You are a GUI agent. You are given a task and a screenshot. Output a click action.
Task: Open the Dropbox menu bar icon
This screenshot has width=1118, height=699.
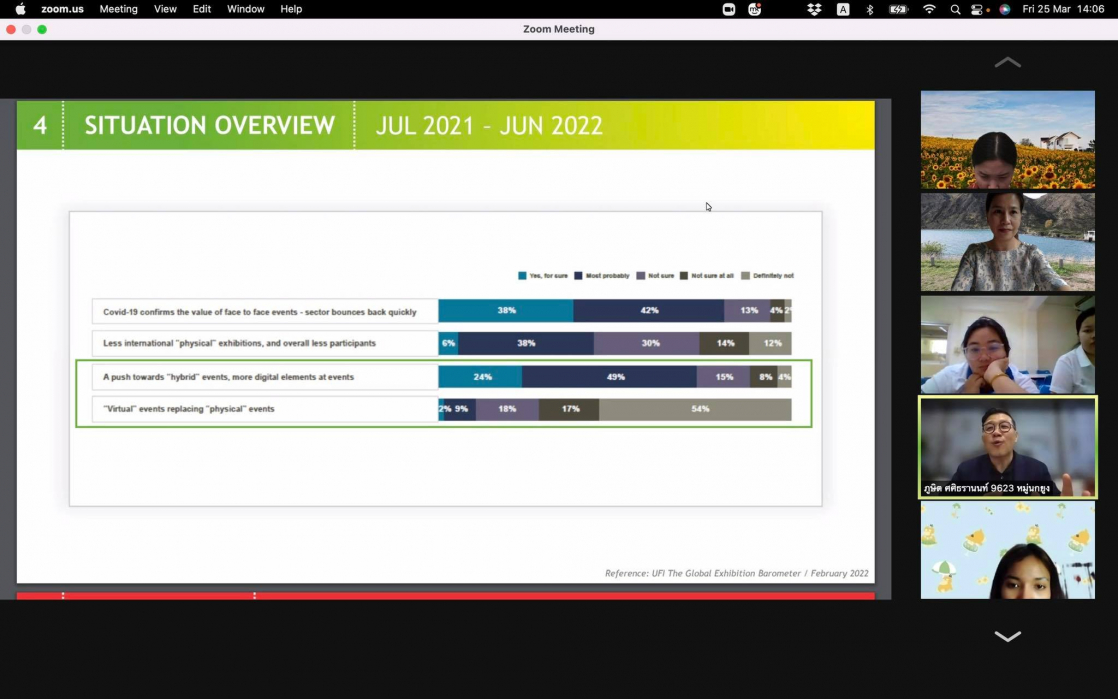point(814,9)
